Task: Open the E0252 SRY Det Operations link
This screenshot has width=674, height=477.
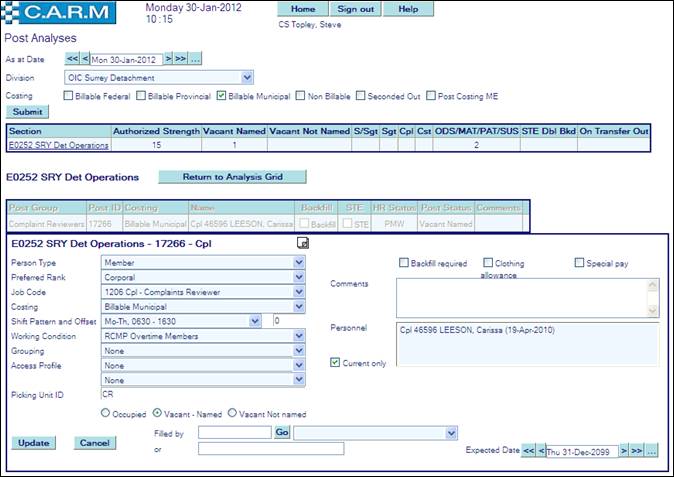Action: pyautogui.click(x=58, y=145)
